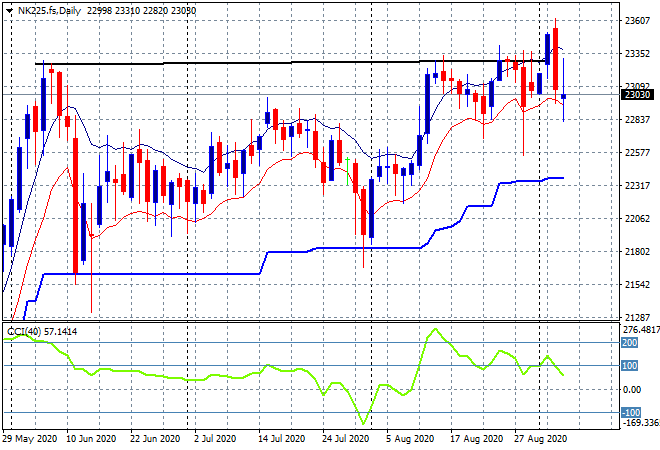660x450 pixels.
Task: Click the current price label 23030
Action: click(x=637, y=95)
